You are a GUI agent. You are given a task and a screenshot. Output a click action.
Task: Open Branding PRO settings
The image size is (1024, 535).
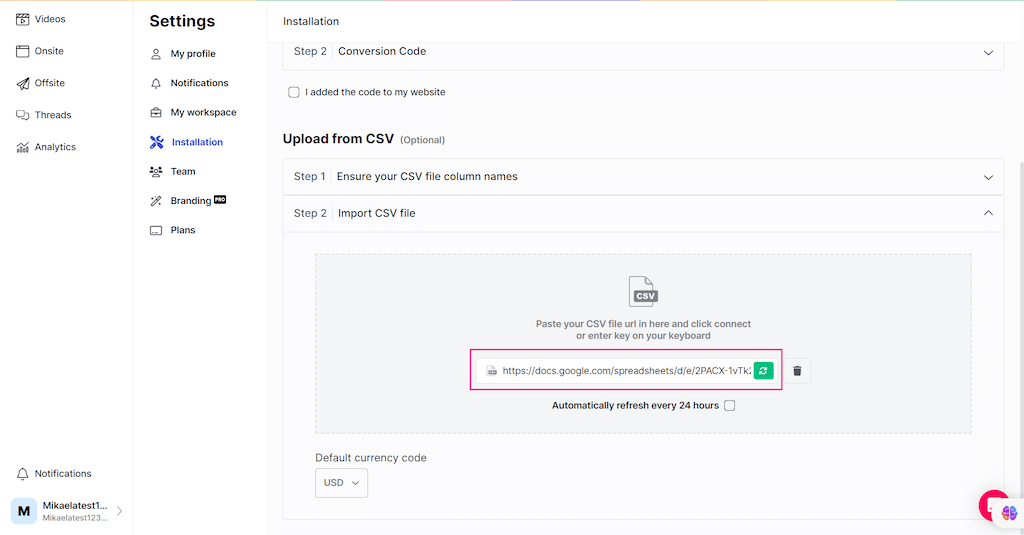190,201
